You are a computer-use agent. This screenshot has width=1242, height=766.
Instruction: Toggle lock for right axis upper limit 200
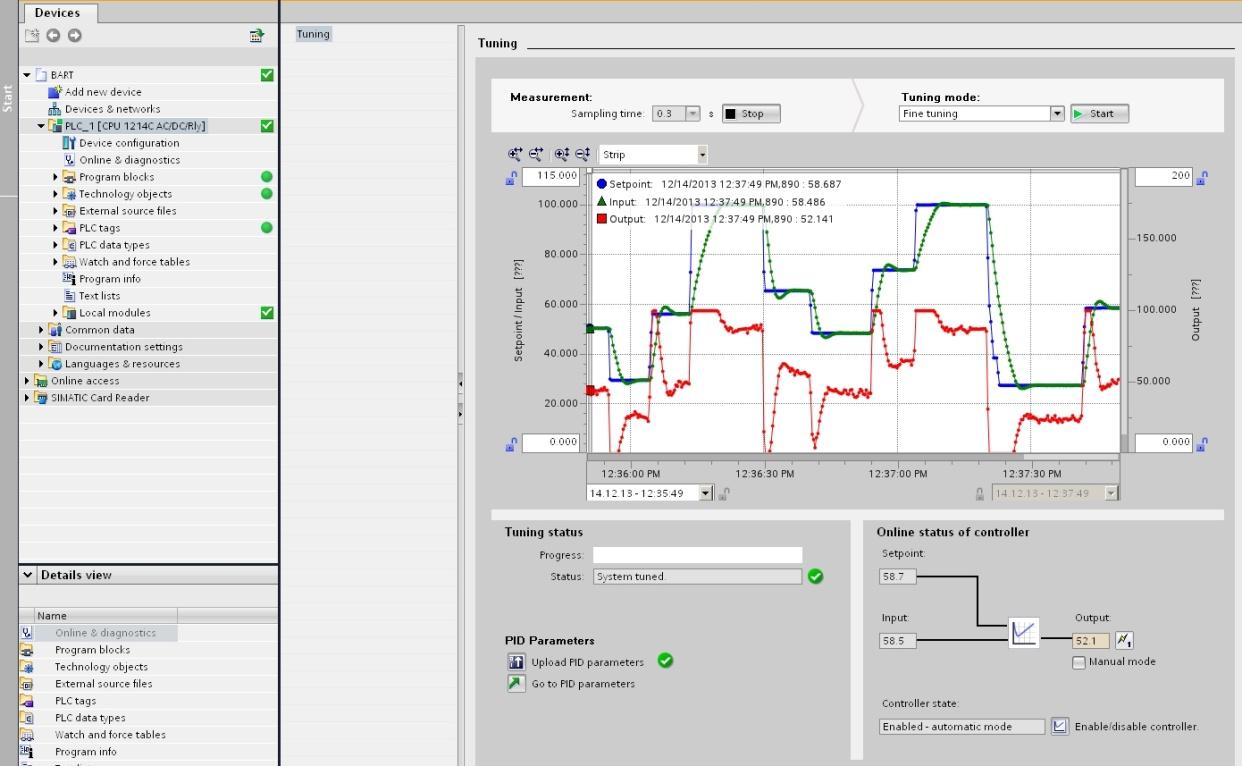tap(1203, 178)
